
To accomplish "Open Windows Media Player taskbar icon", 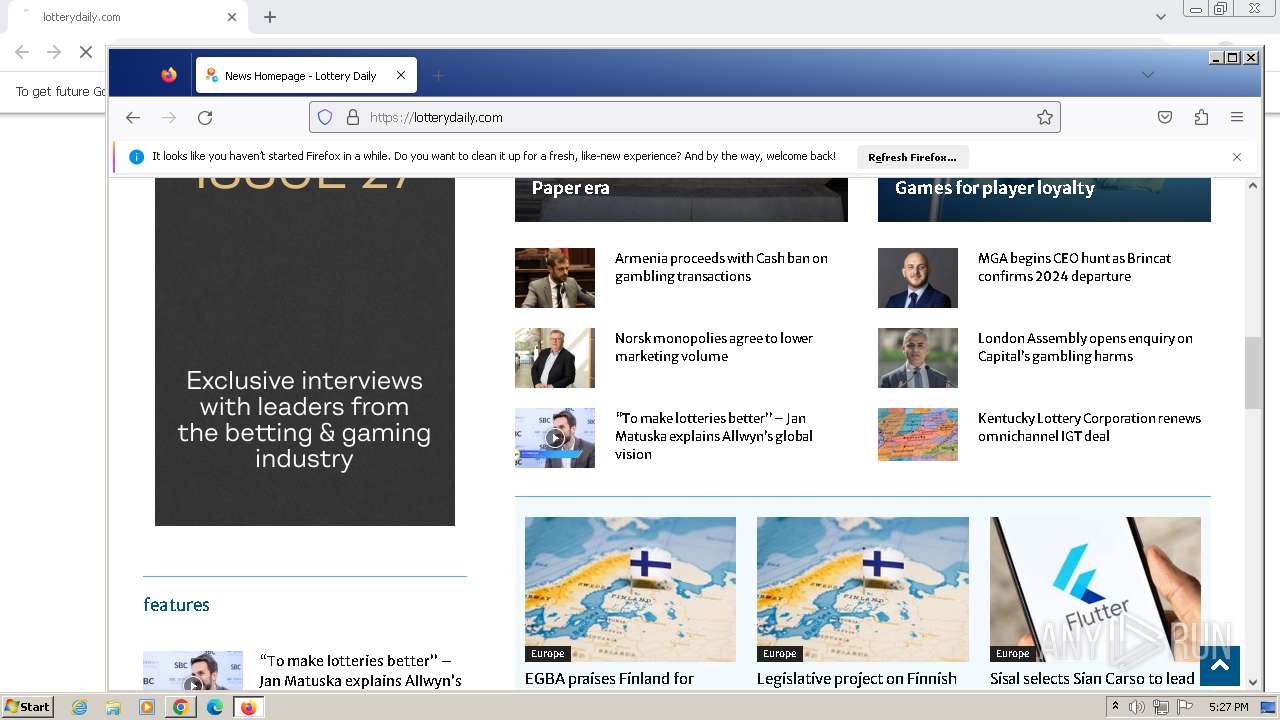I will tap(147, 707).
